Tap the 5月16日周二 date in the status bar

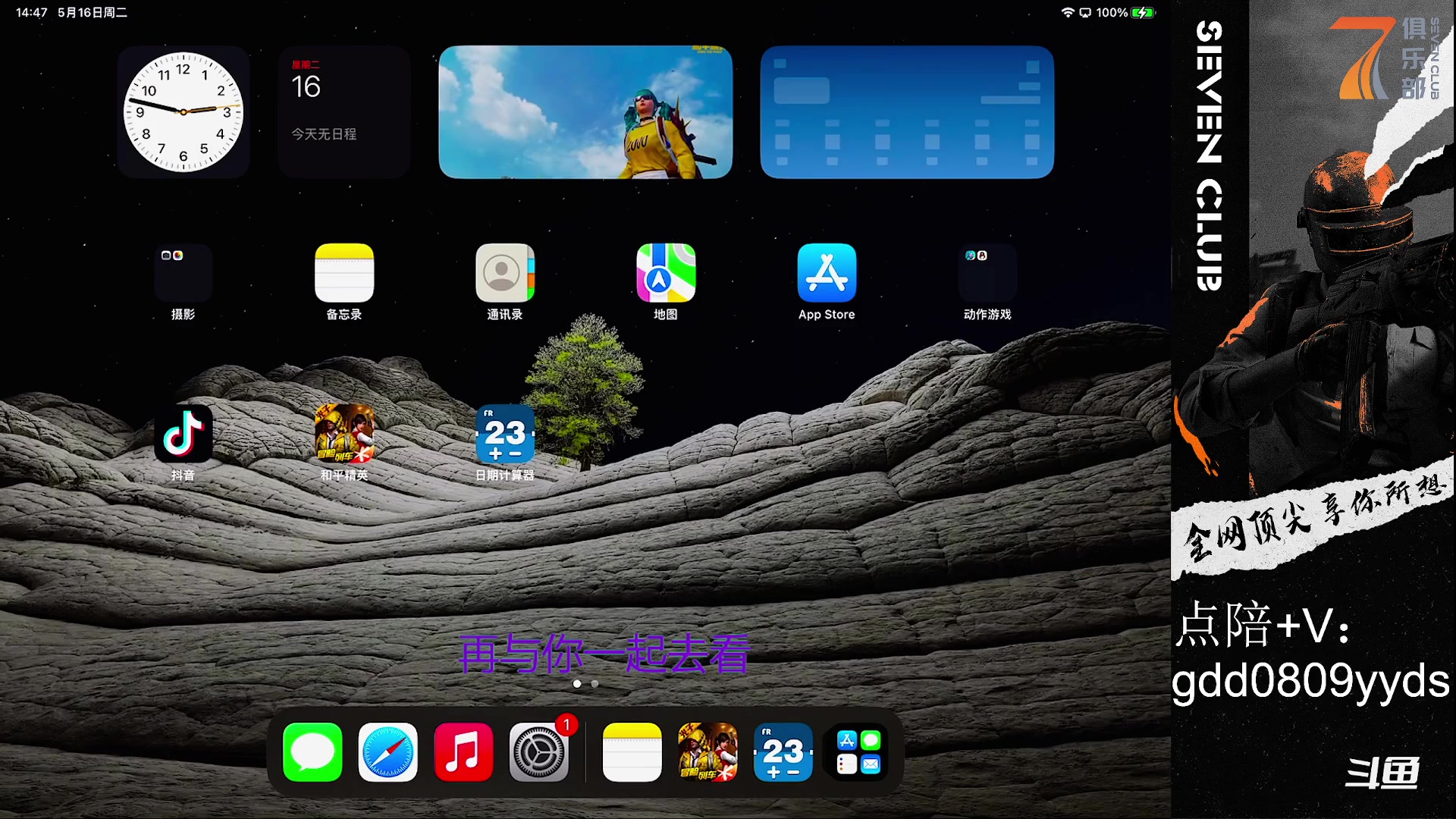pyautogui.click(x=93, y=13)
